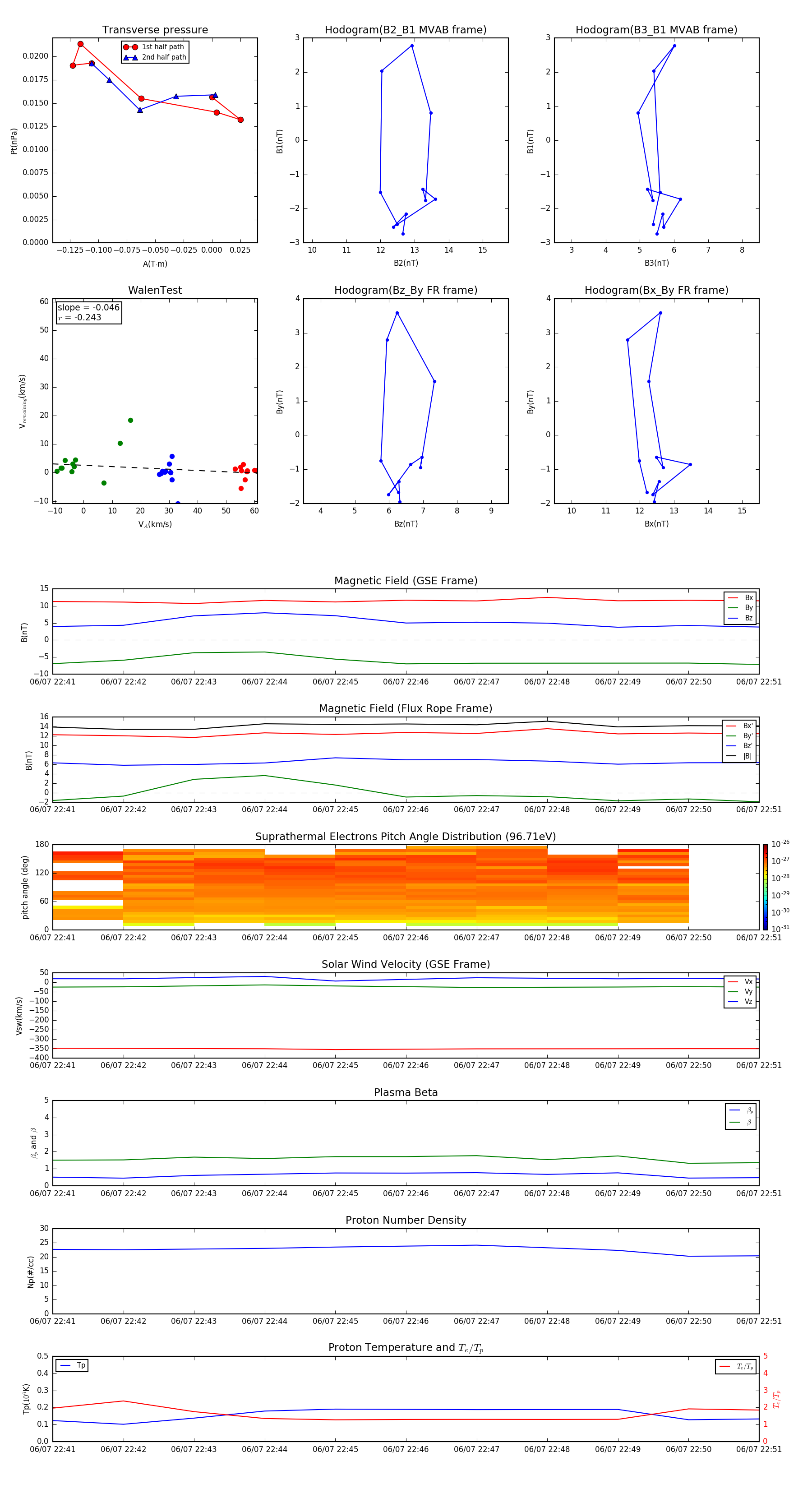Click the pitch angle colorbar
Viewport: 812px width, 1489px height.
point(765,887)
